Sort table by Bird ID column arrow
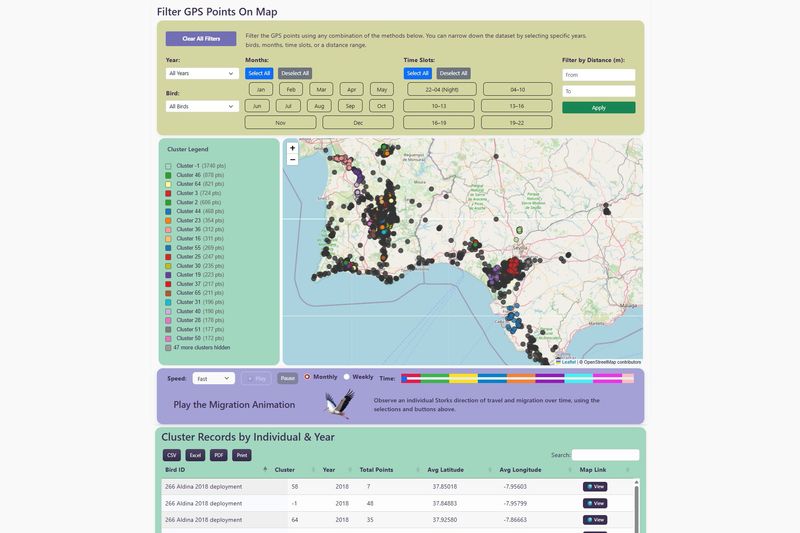Viewport: 800px width, 533px height. pyautogui.click(x=265, y=469)
